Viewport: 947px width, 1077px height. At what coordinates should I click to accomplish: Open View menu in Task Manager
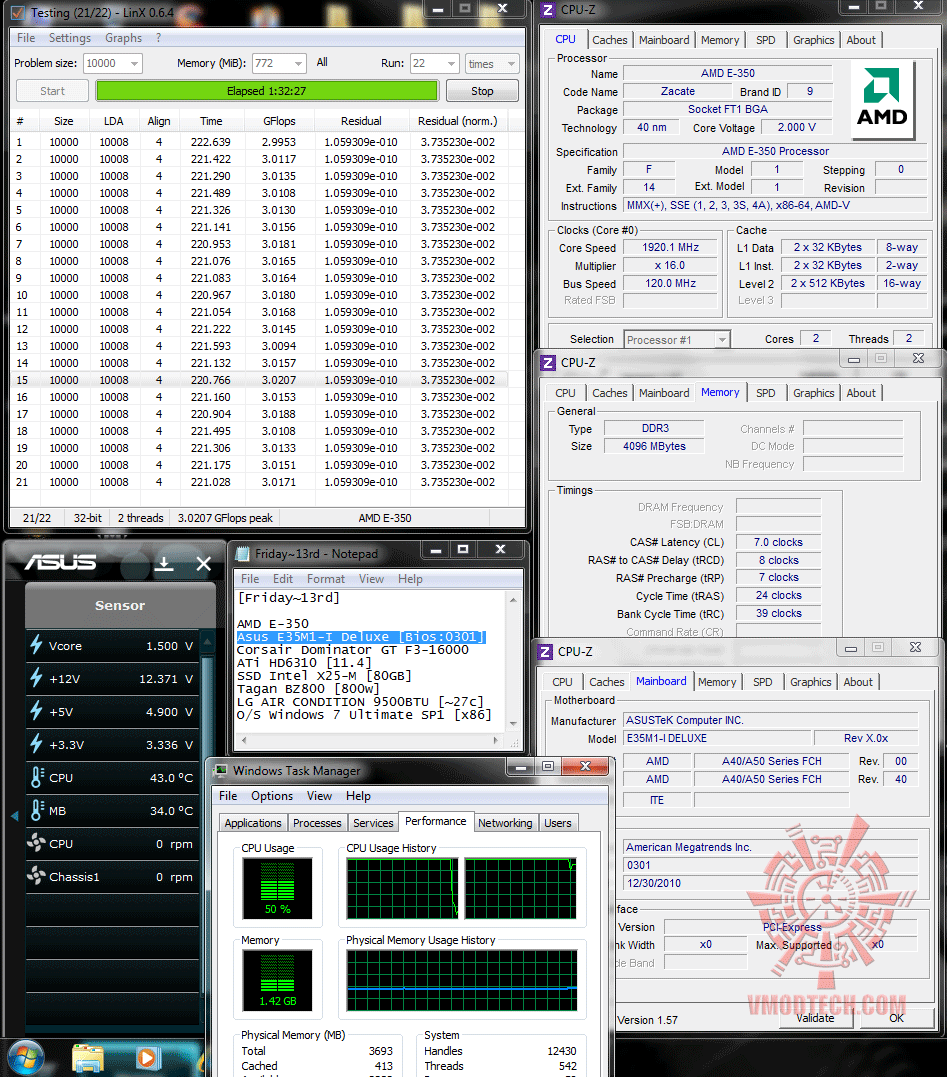pyautogui.click(x=319, y=796)
